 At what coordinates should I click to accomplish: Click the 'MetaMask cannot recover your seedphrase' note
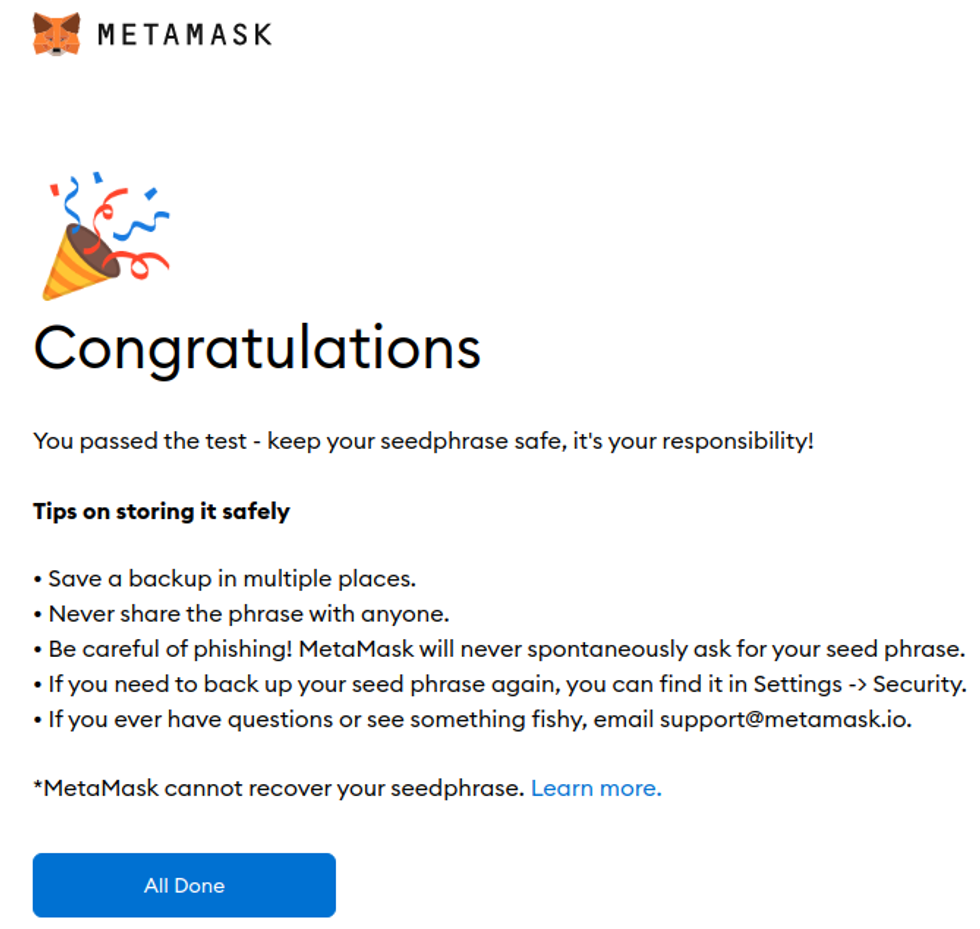pos(278,788)
